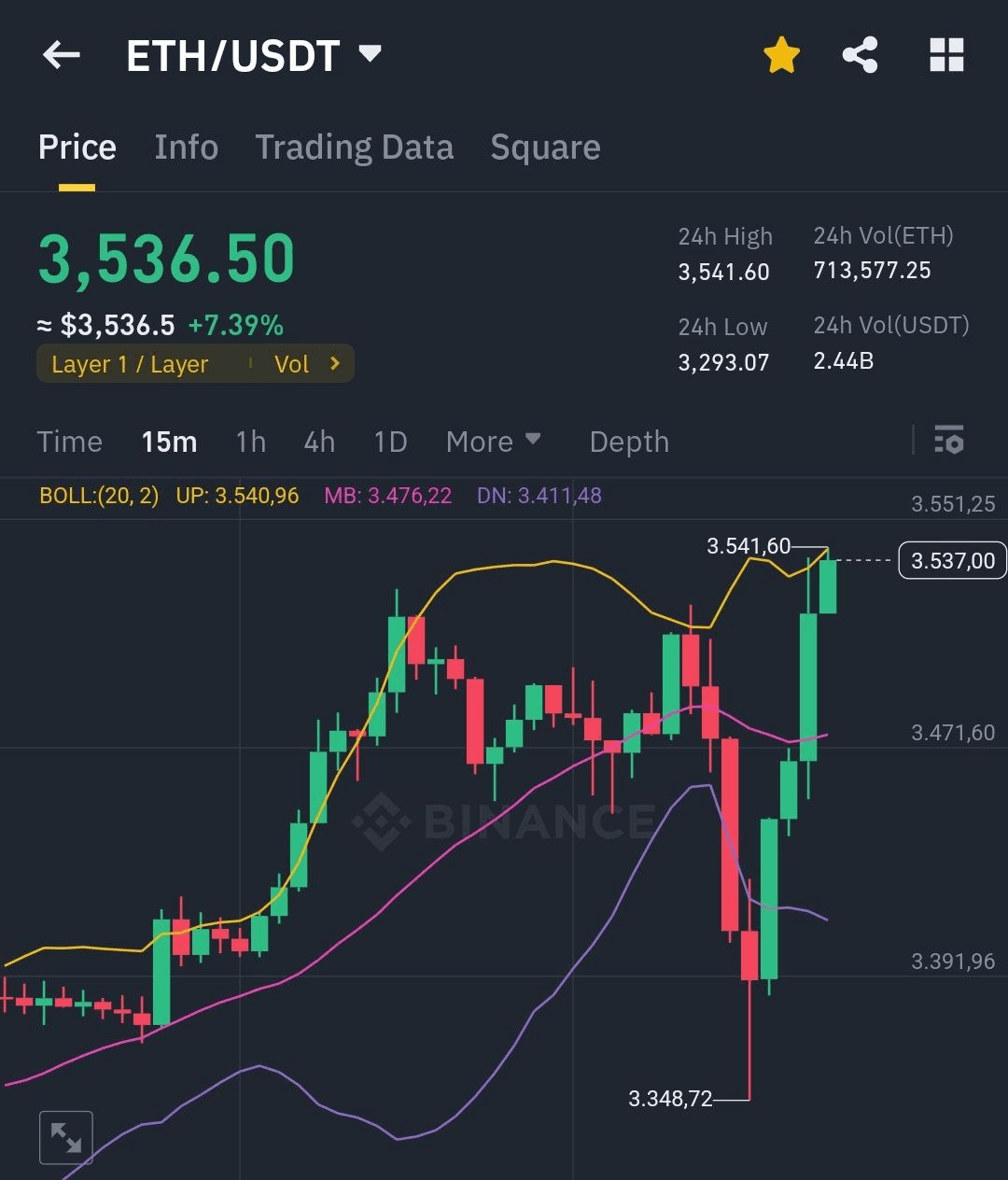Open the four-square grid menu icon

coord(946,56)
